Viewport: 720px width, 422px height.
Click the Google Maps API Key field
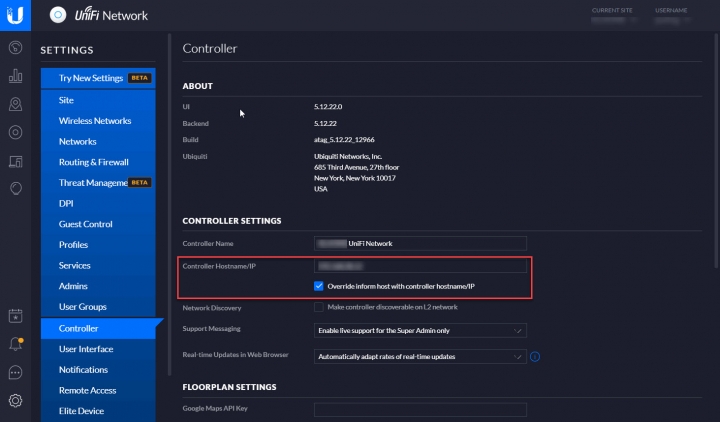point(420,410)
